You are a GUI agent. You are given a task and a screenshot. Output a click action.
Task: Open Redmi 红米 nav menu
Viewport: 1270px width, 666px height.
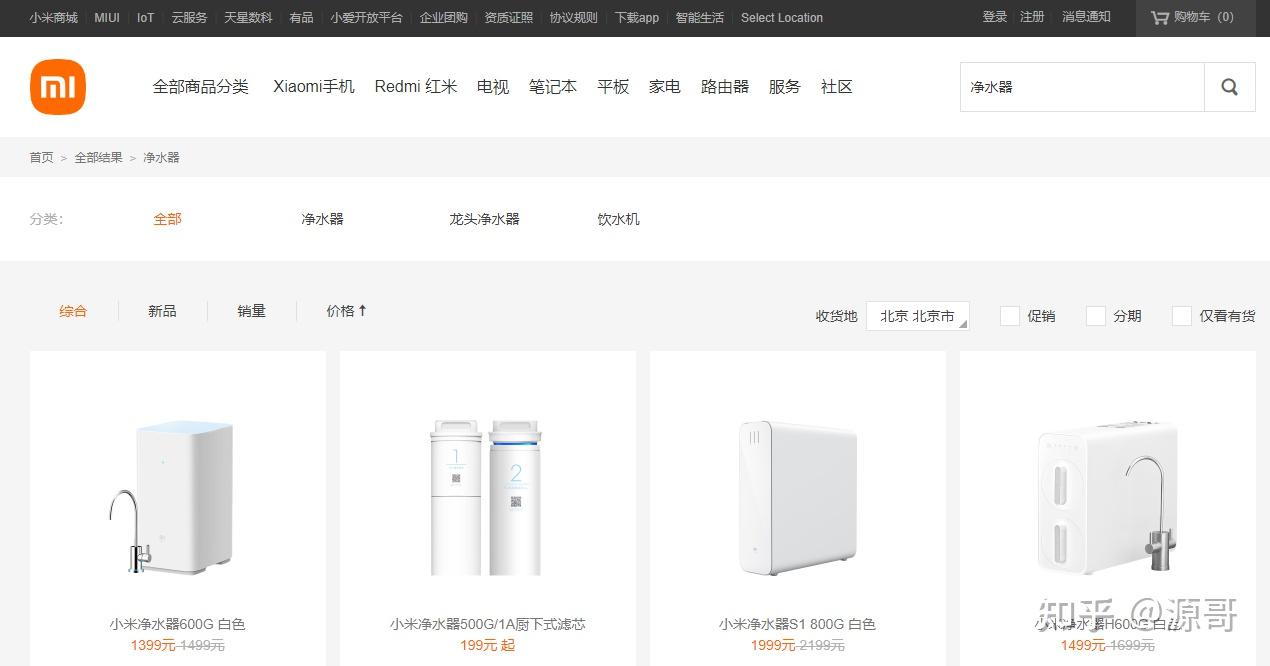416,87
